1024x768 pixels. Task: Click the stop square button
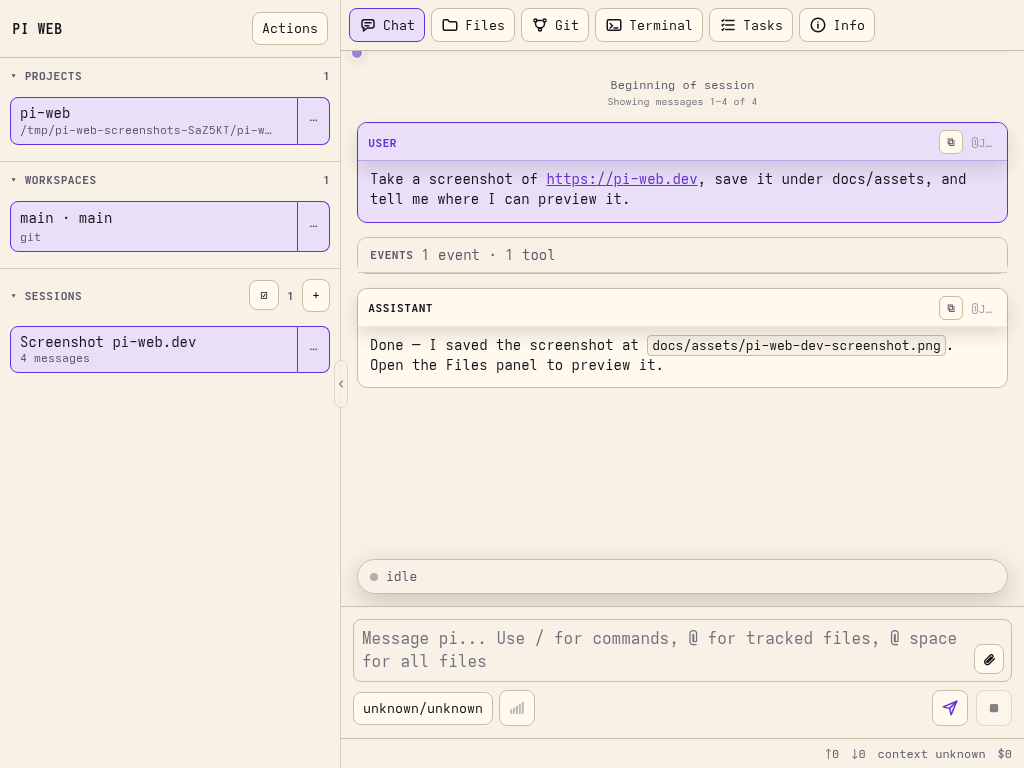click(x=994, y=708)
